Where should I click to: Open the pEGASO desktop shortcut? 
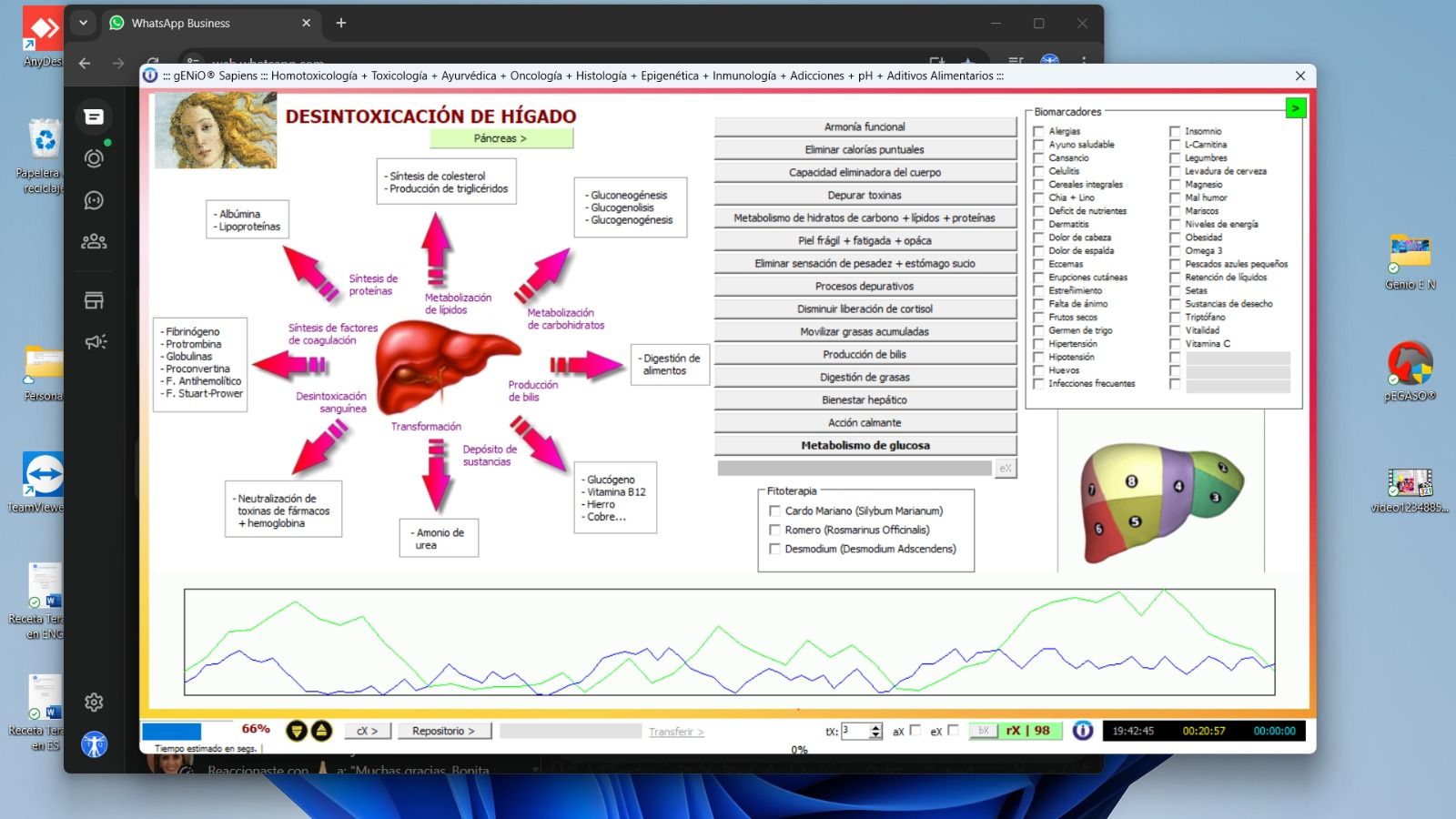tap(1410, 372)
